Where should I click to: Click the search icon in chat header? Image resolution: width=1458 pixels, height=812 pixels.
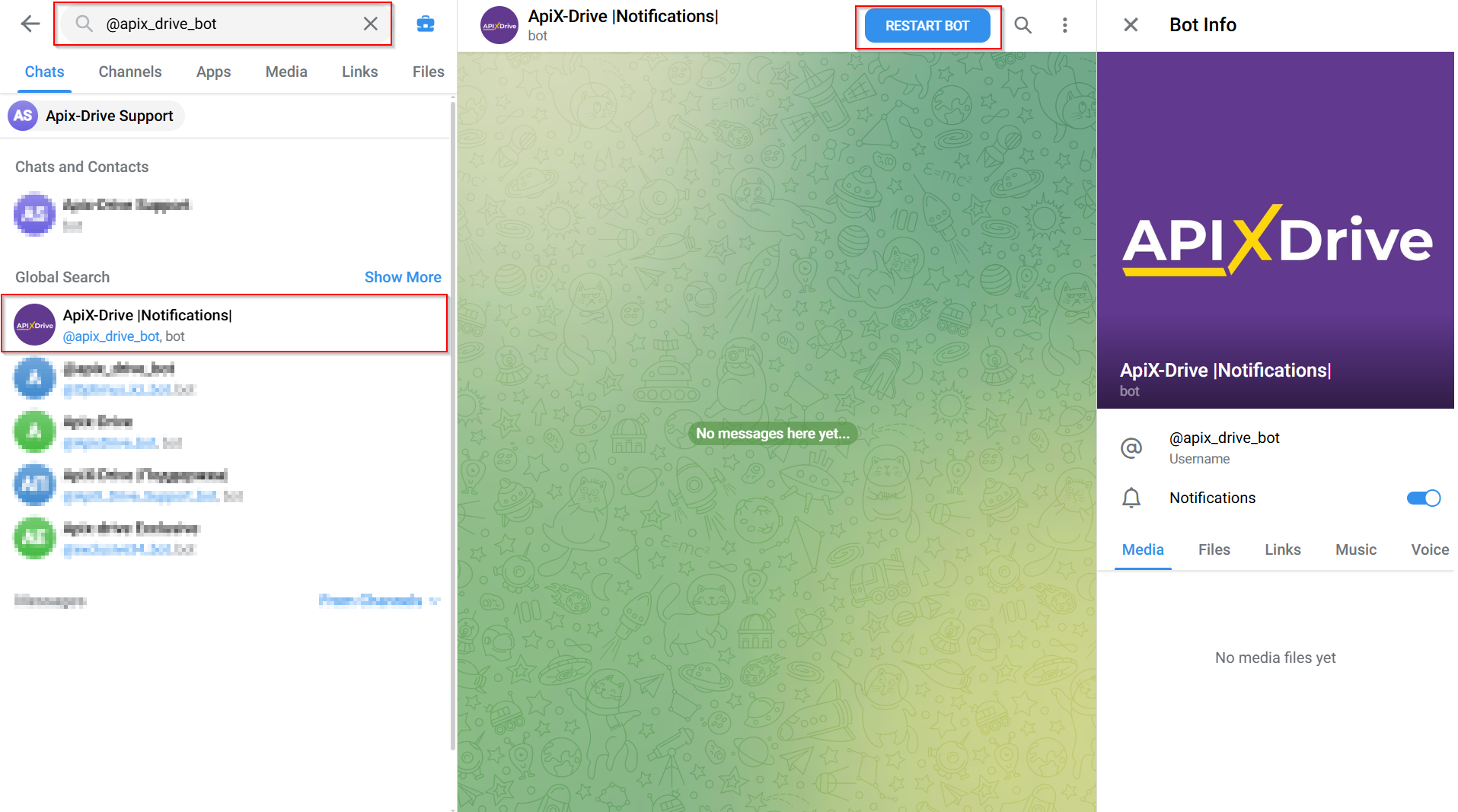point(1023,25)
